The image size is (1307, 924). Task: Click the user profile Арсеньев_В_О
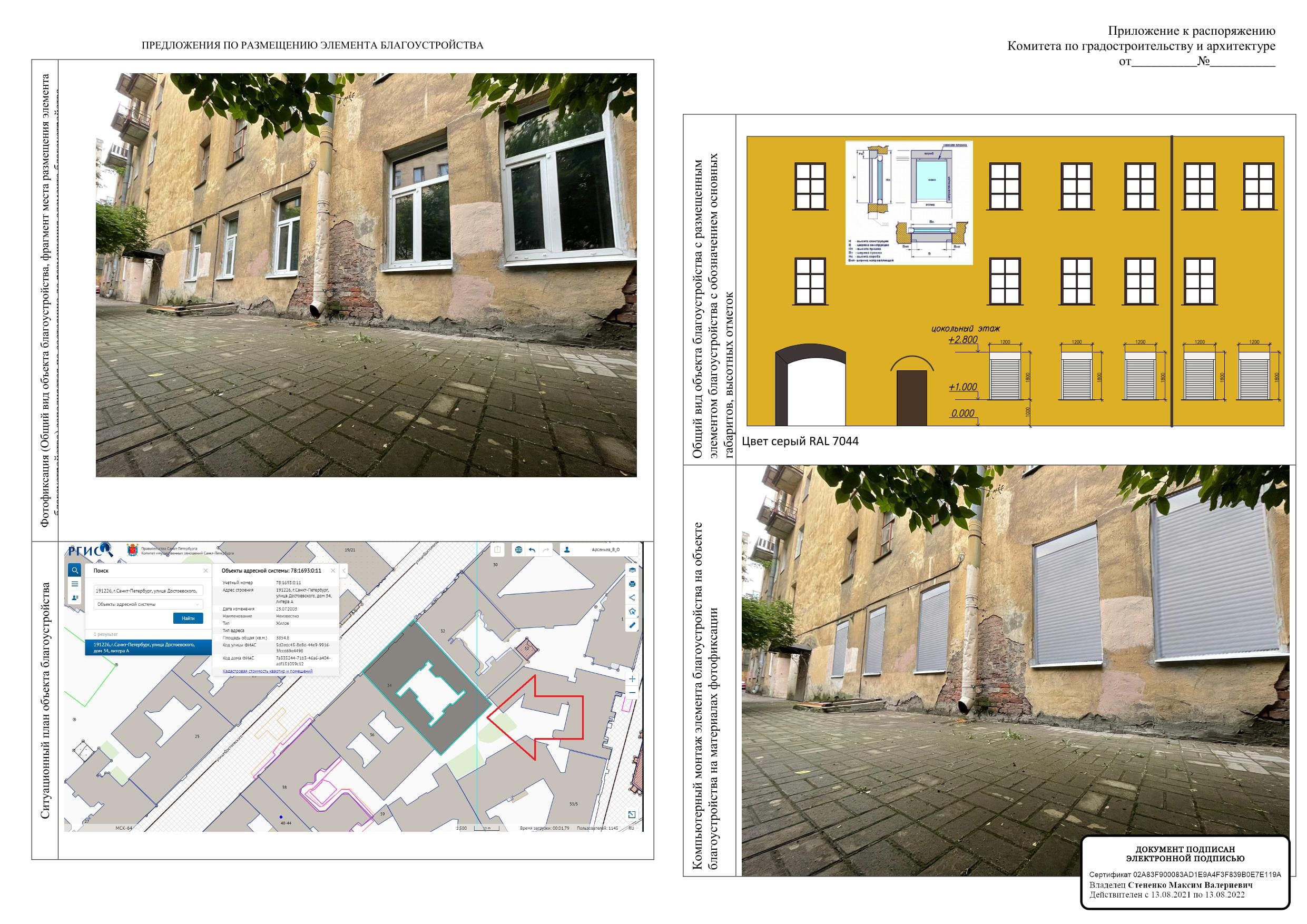click(599, 549)
